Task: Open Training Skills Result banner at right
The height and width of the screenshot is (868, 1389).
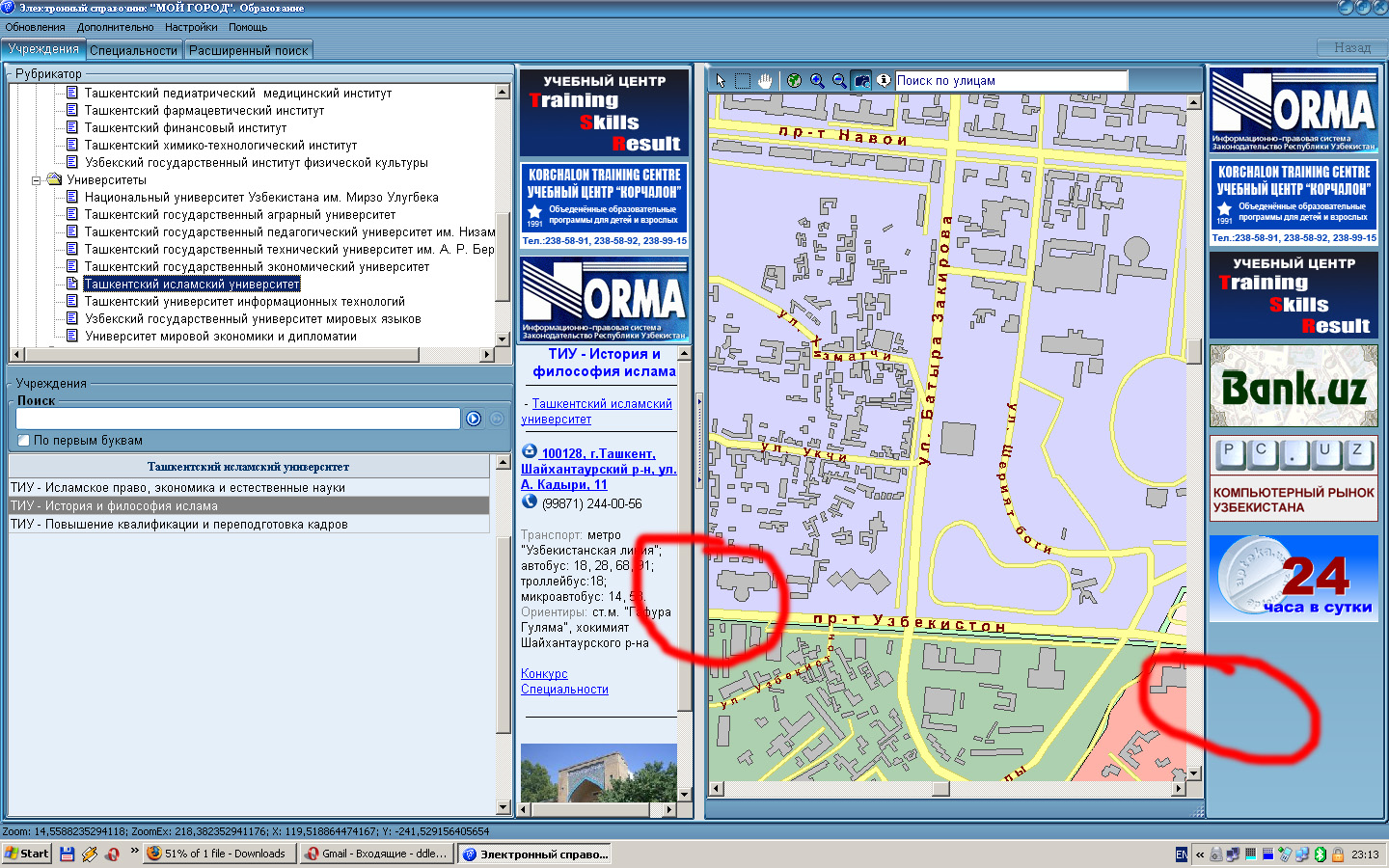Action: pos(1294,294)
